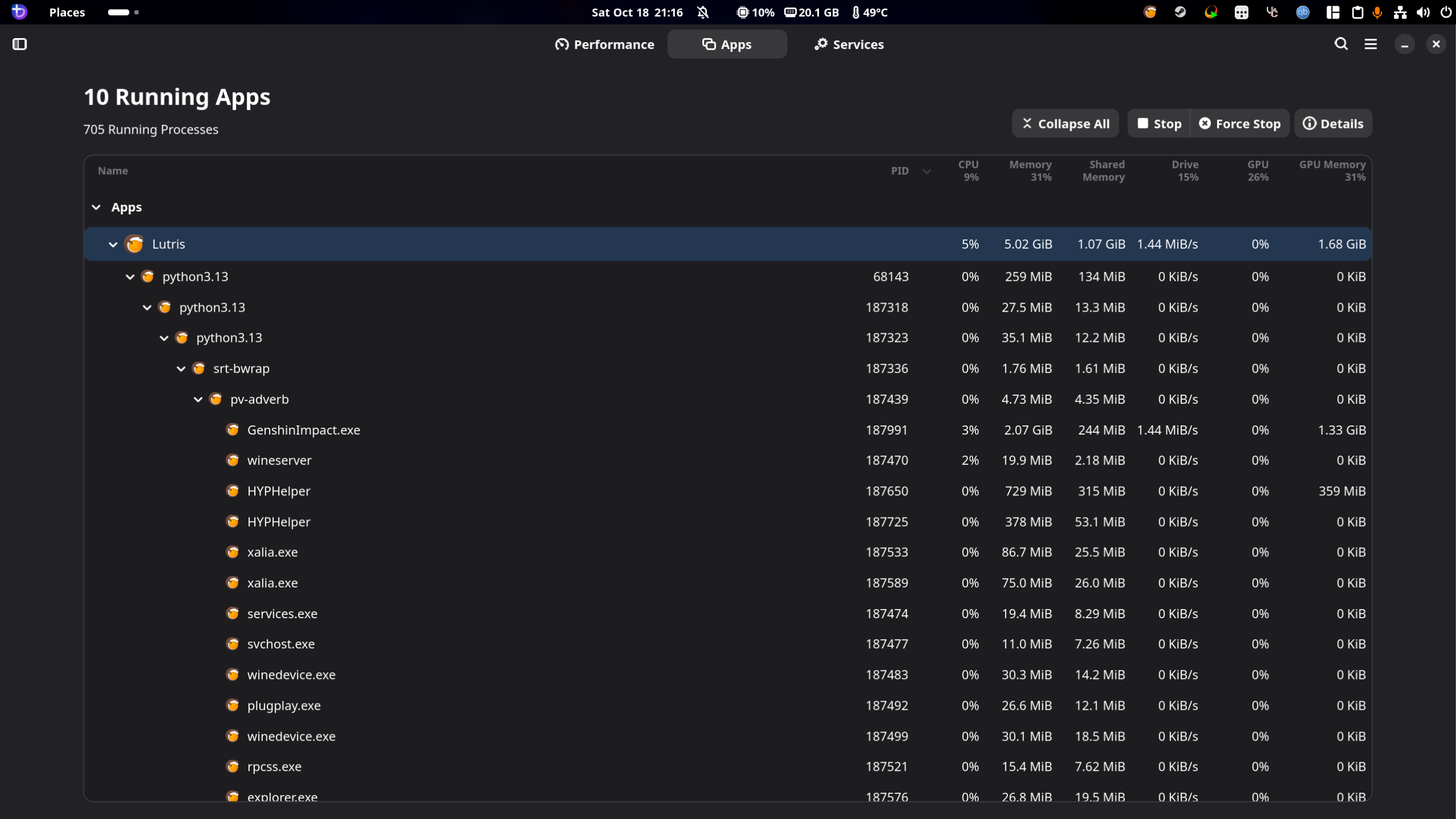This screenshot has height=819, width=1456.
Task: Collapse the Apps group chevron
Action: (x=96, y=207)
